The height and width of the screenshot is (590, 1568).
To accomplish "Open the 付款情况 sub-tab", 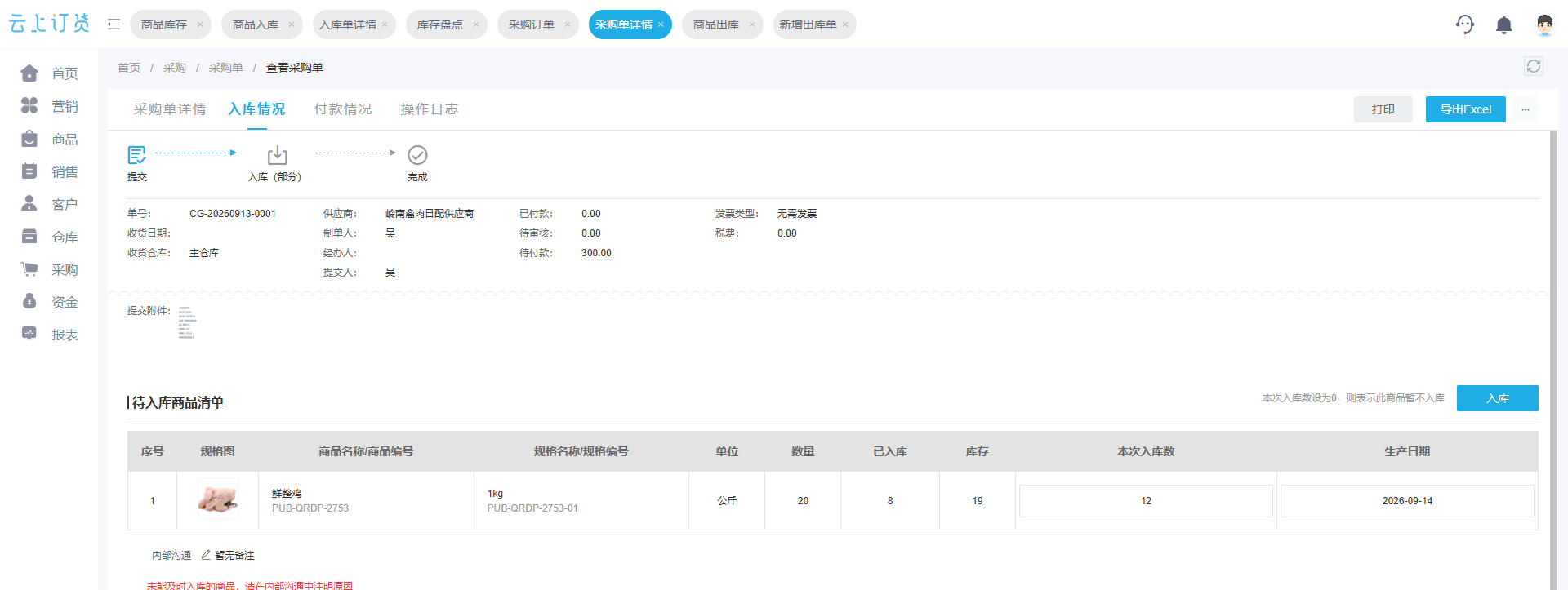I will click(x=343, y=109).
